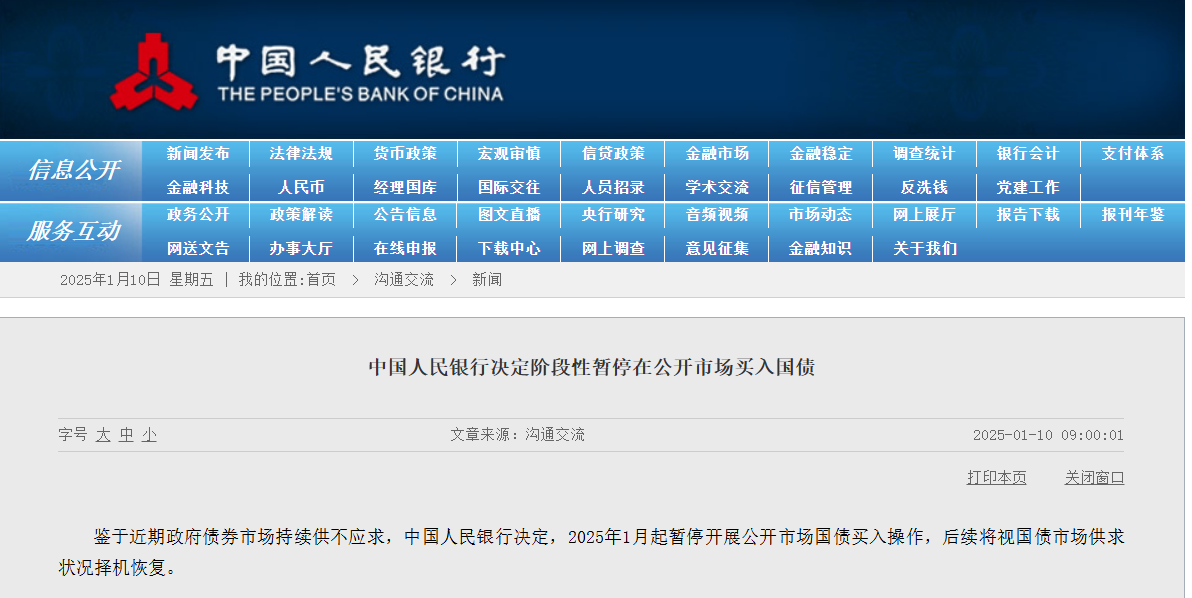Open 市场动态 navigation item
The height and width of the screenshot is (598, 1192).
click(x=821, y=215)
